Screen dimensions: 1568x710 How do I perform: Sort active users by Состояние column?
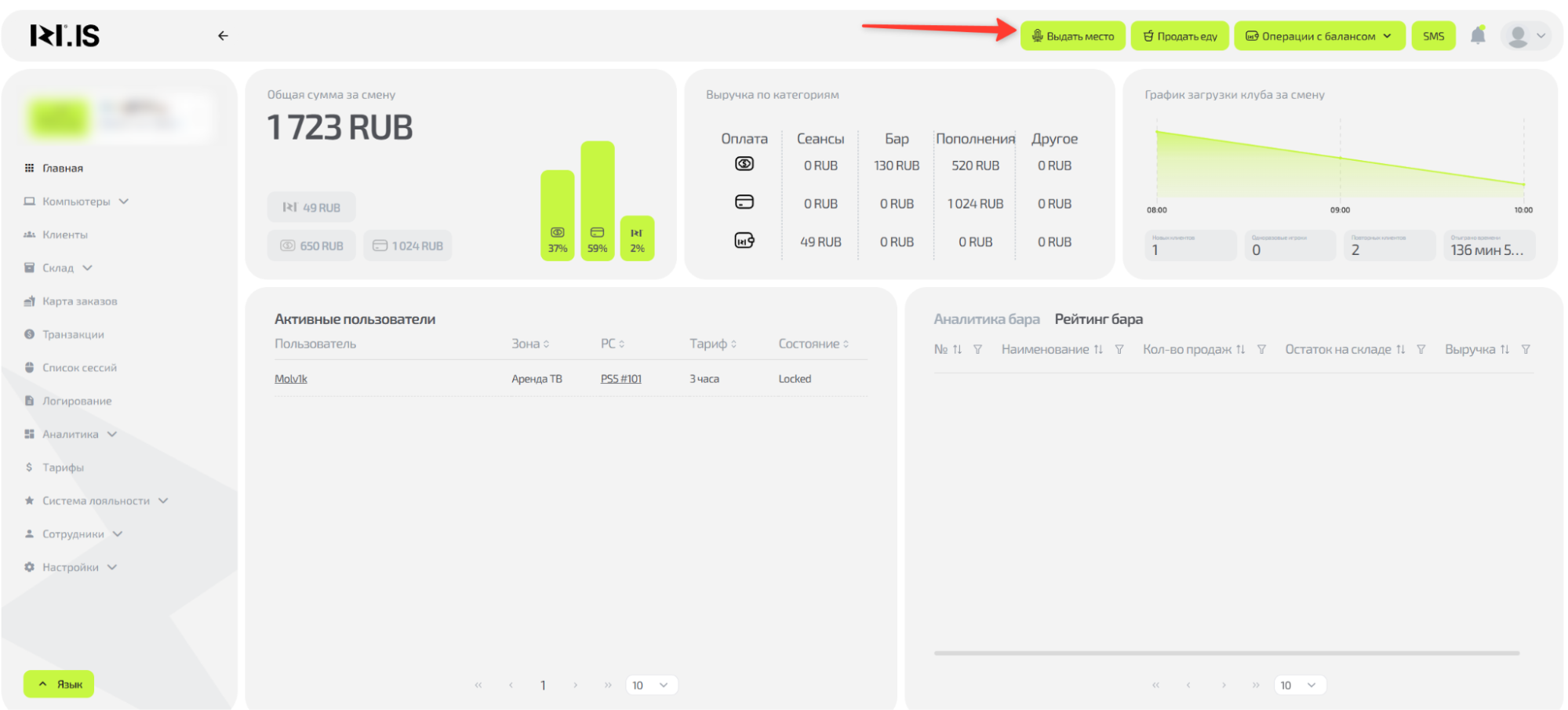click(x=813, y=344)
